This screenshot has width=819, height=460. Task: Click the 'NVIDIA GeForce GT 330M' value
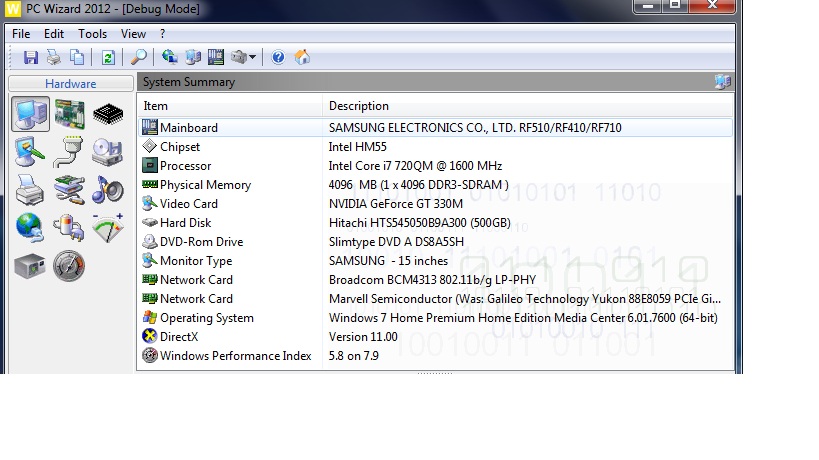[x=395, y=204]
